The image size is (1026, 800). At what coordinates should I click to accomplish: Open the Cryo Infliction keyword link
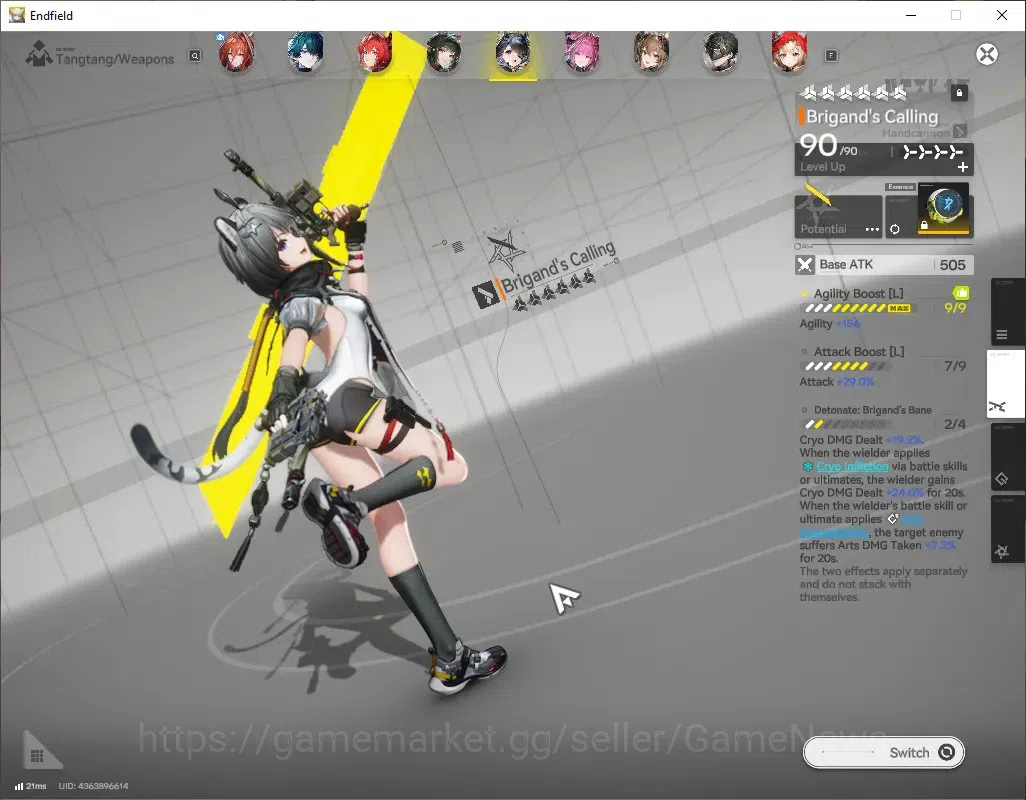pos(852,466)
